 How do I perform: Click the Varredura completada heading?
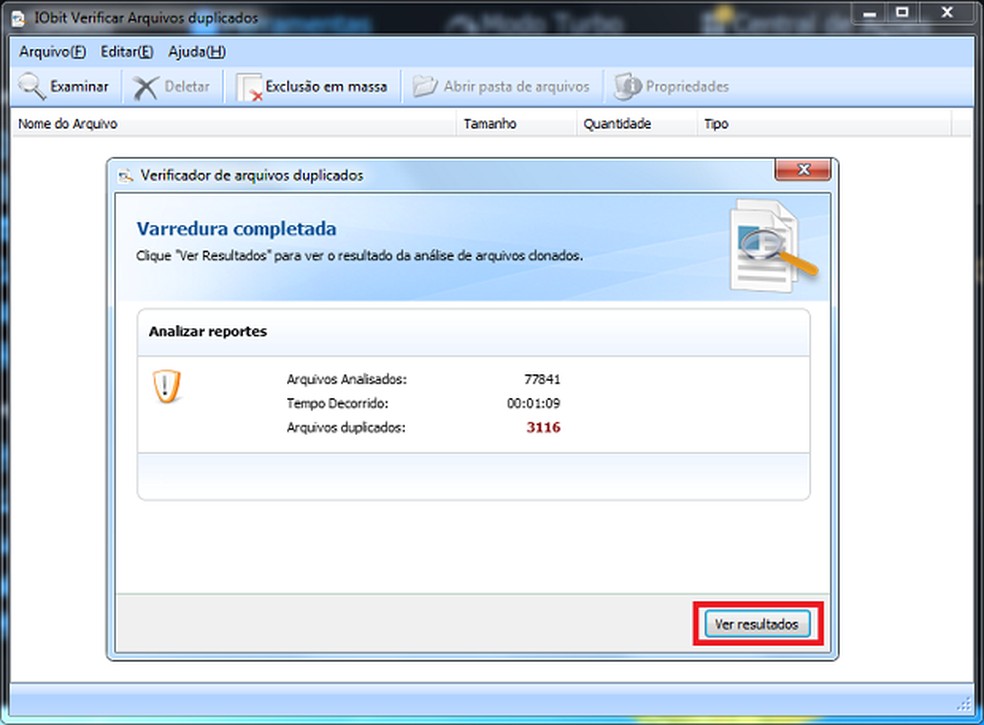tap(237, 228)
